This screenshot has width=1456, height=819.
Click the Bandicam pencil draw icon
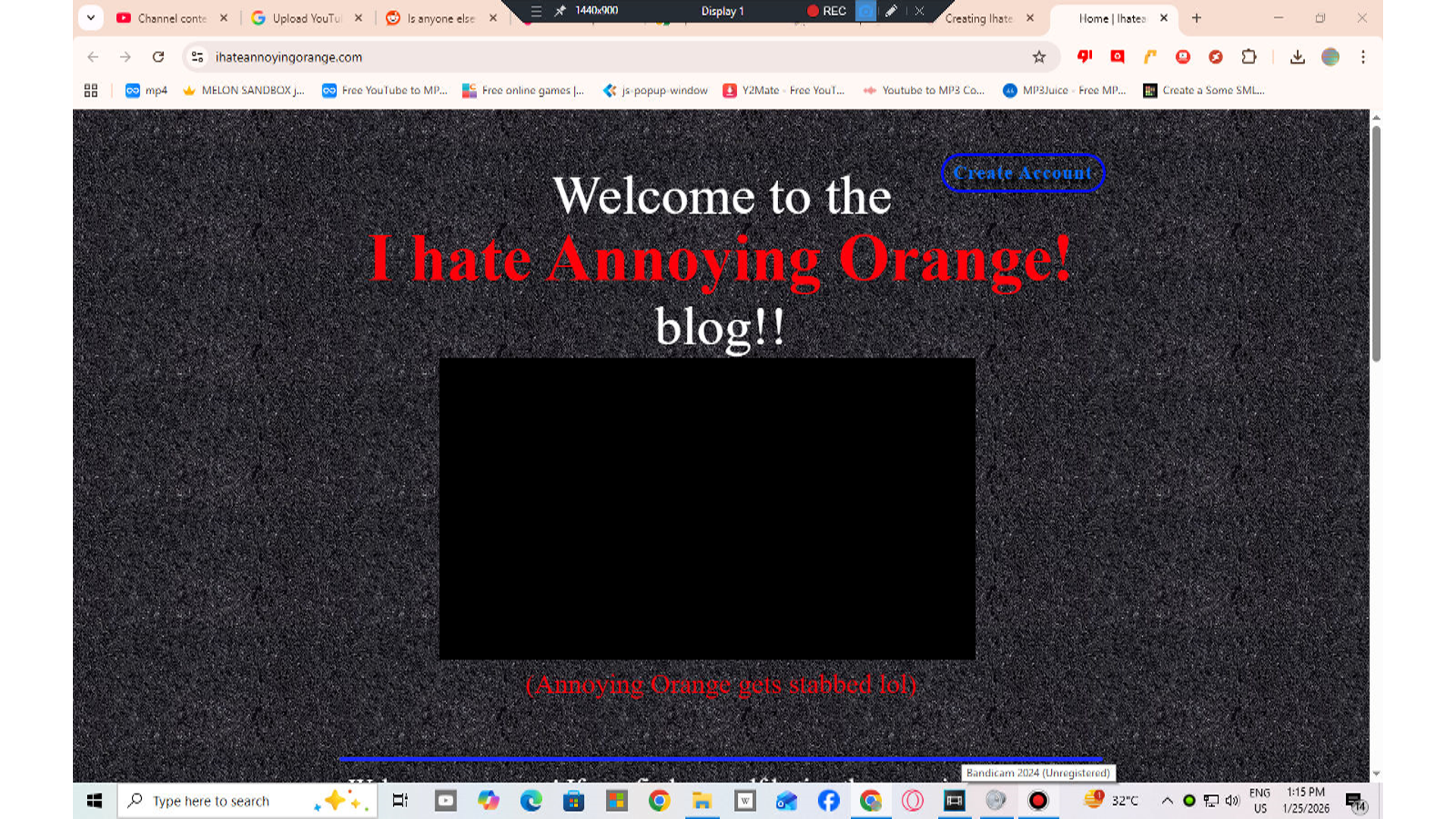pos(891,11)
